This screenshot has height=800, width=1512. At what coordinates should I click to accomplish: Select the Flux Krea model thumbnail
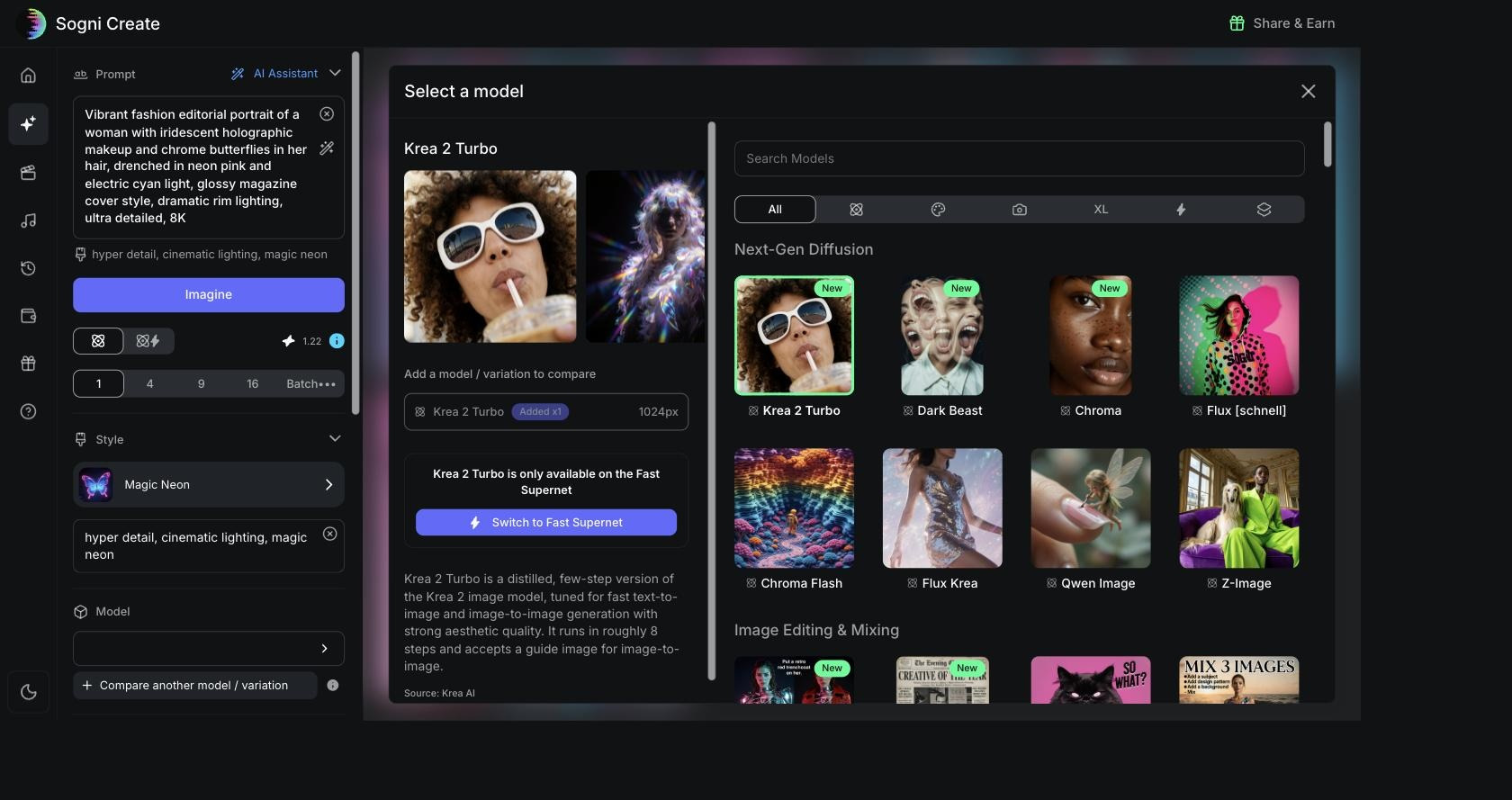click(x=942, y=508)
